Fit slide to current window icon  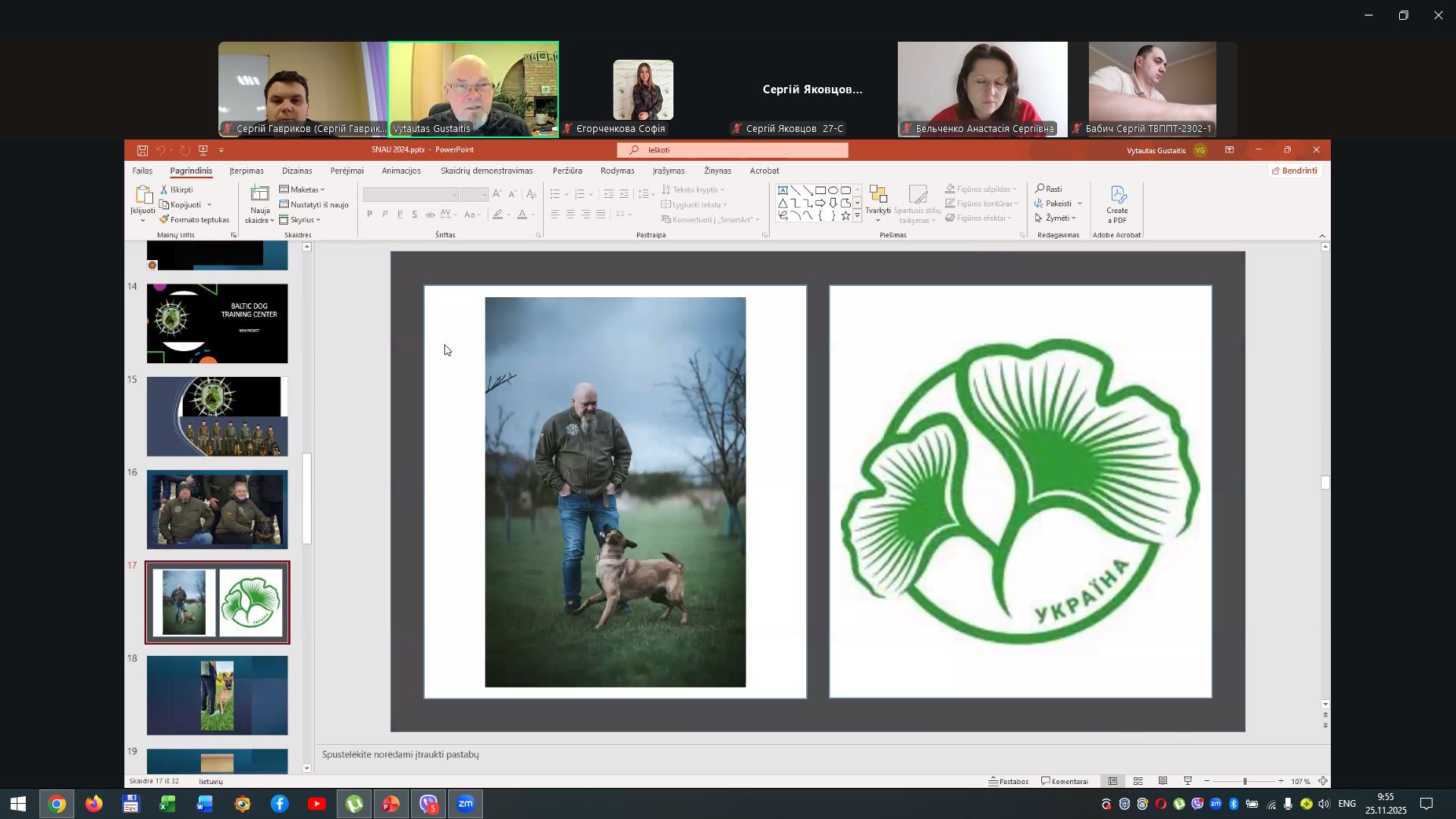[1323, 781]
